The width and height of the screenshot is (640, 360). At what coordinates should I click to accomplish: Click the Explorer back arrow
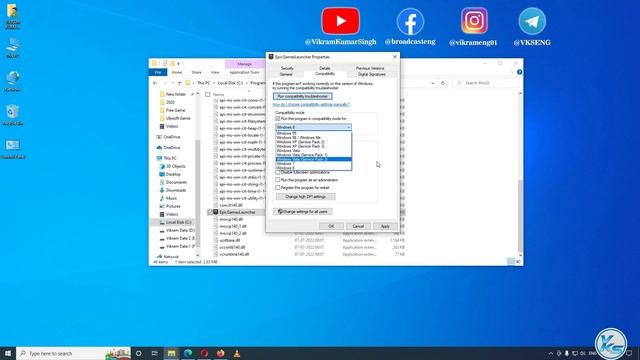(x=155, y=83)
